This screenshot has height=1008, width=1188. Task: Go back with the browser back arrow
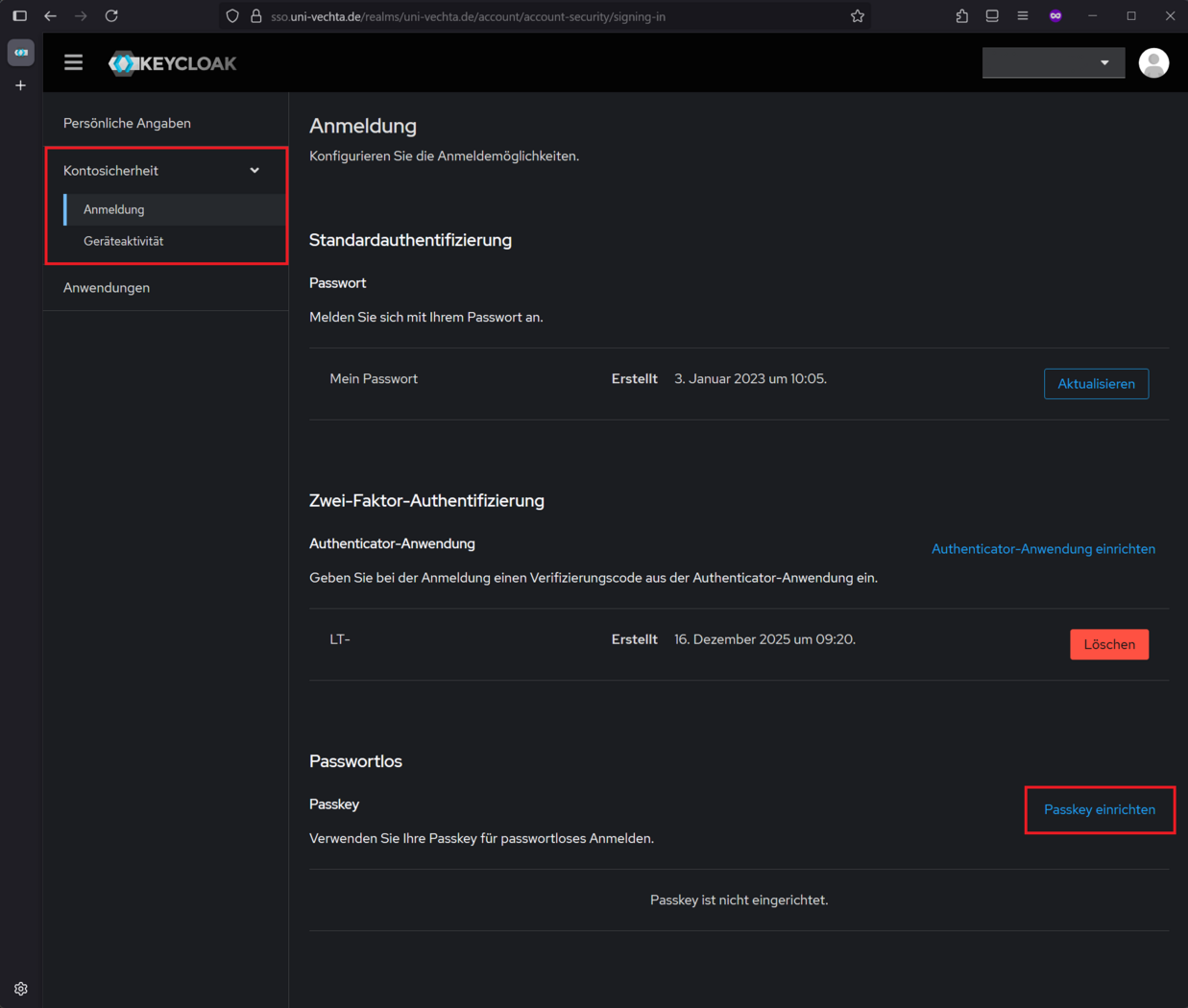pos(51,16)
